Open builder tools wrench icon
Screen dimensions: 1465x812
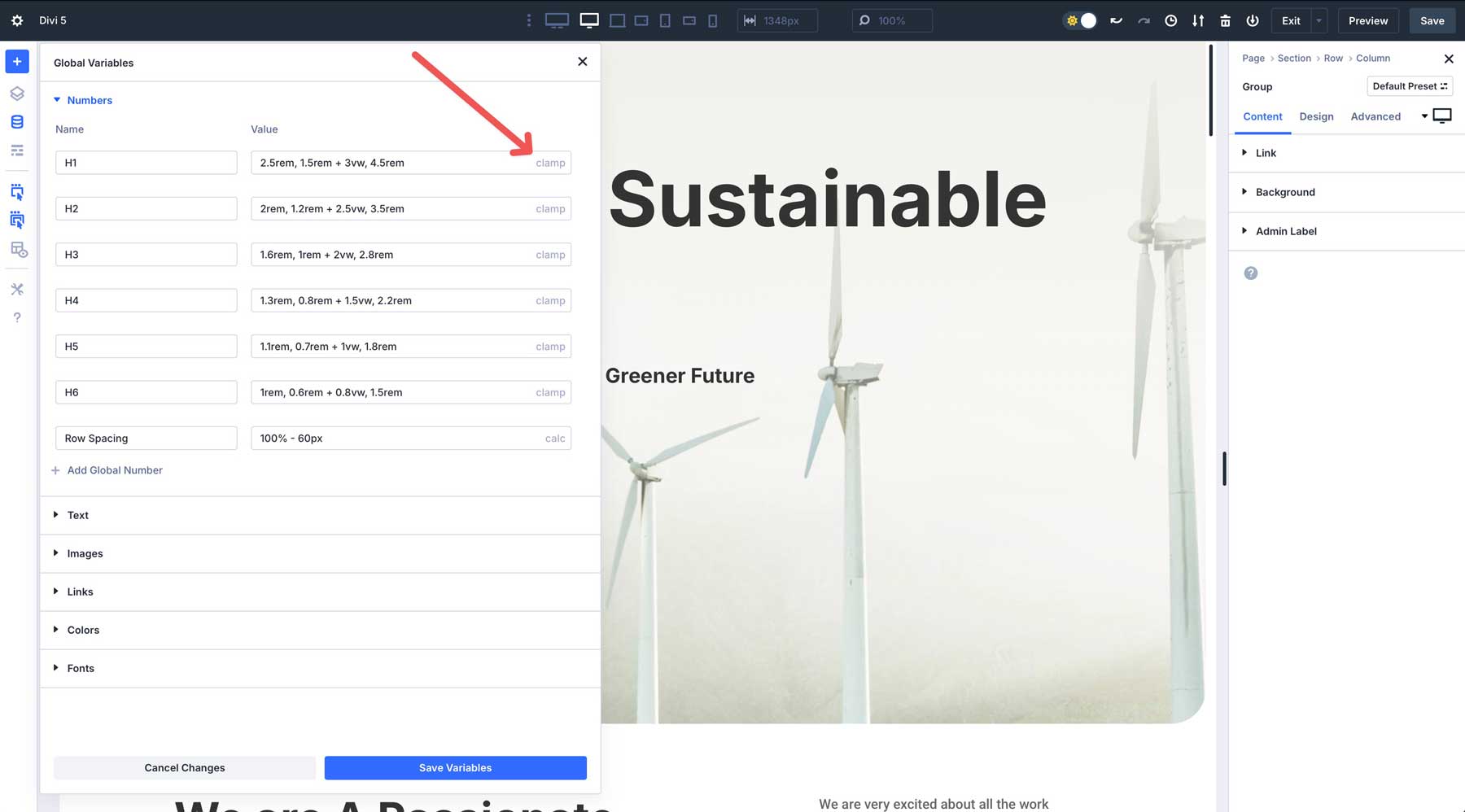[17, 289]
